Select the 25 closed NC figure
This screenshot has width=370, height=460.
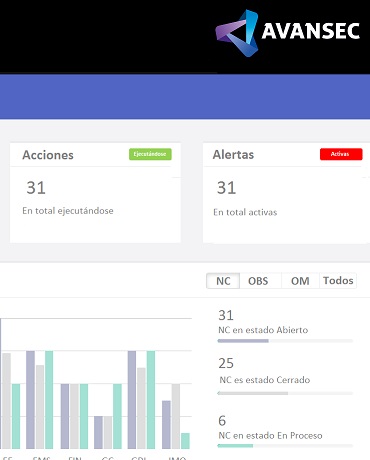point(226,363)
